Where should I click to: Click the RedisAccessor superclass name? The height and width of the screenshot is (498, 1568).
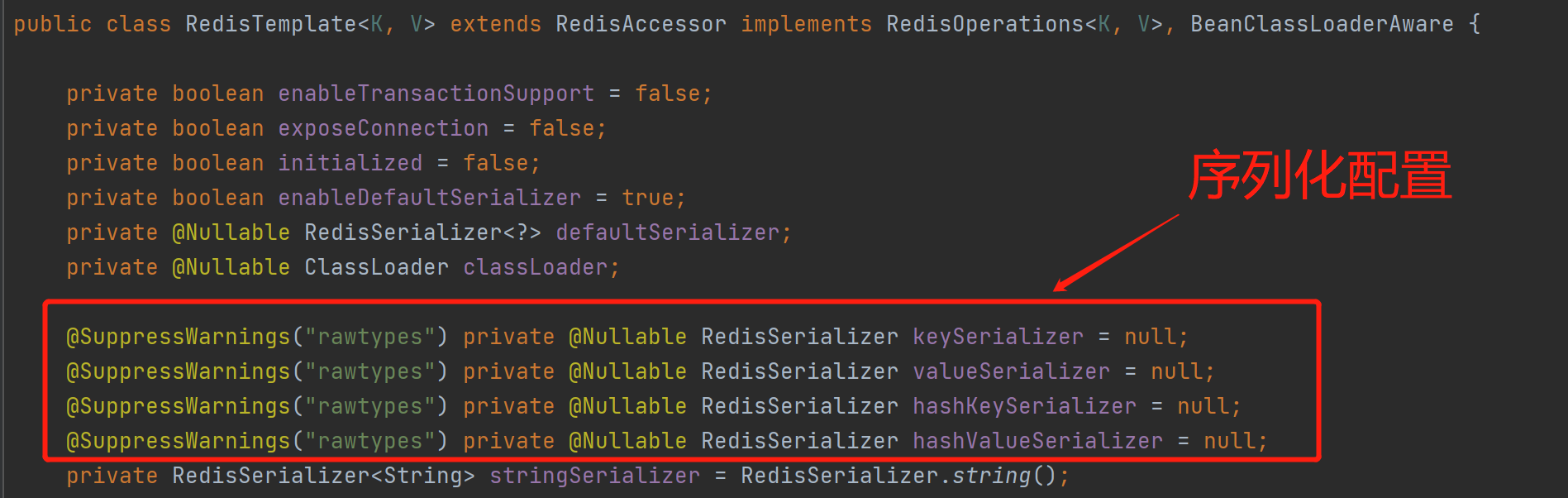coord(641,24)
